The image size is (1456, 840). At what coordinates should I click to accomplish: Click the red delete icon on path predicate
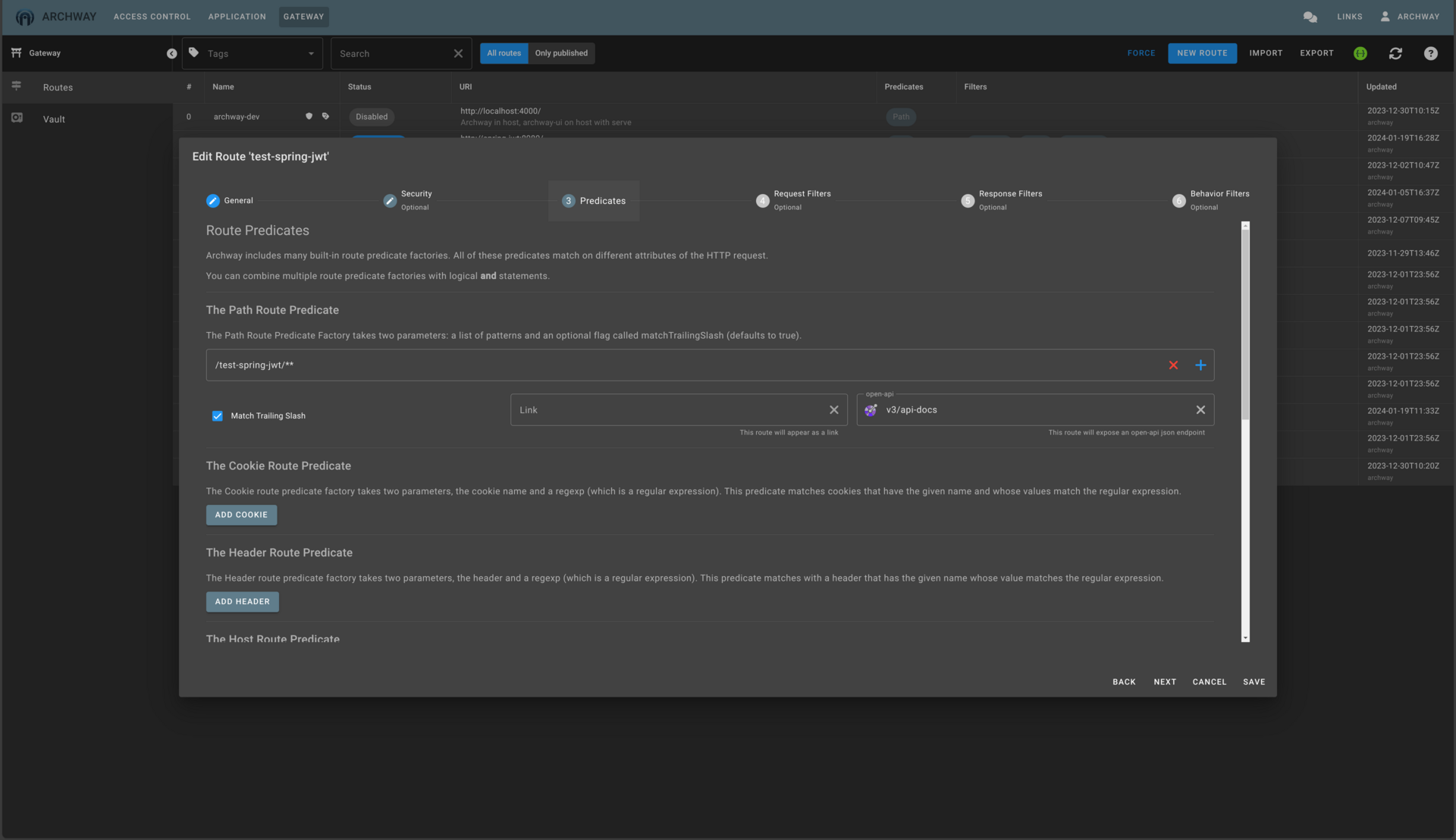(x=1173, y=365)
